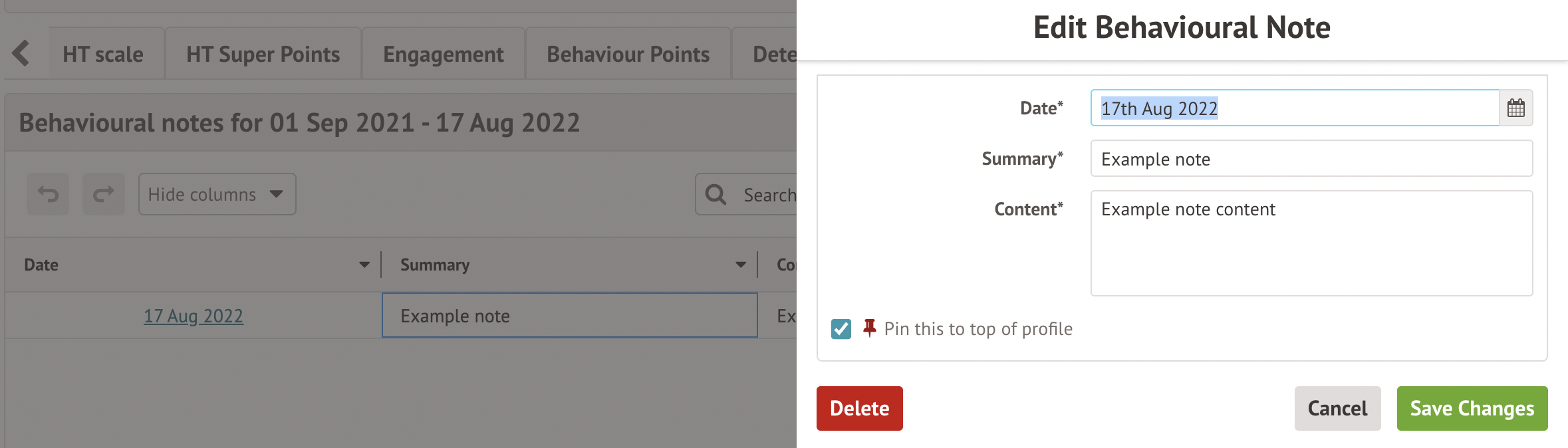Click the search magnifier icon
Image resolution: width=1568 pixels, height=448 pixels.
click(x=716, y=195)
